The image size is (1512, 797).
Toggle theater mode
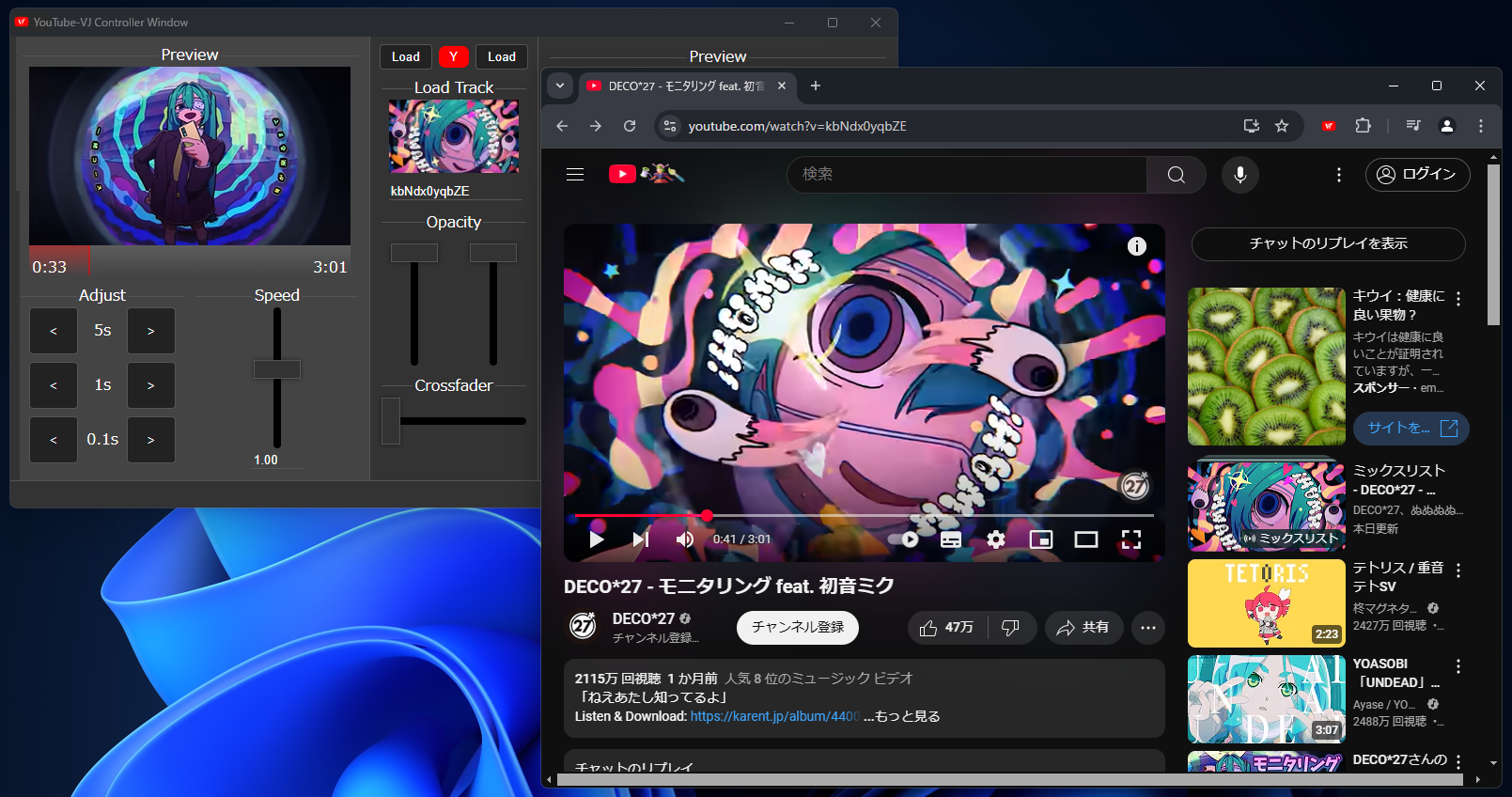[x=1086, y=539]
